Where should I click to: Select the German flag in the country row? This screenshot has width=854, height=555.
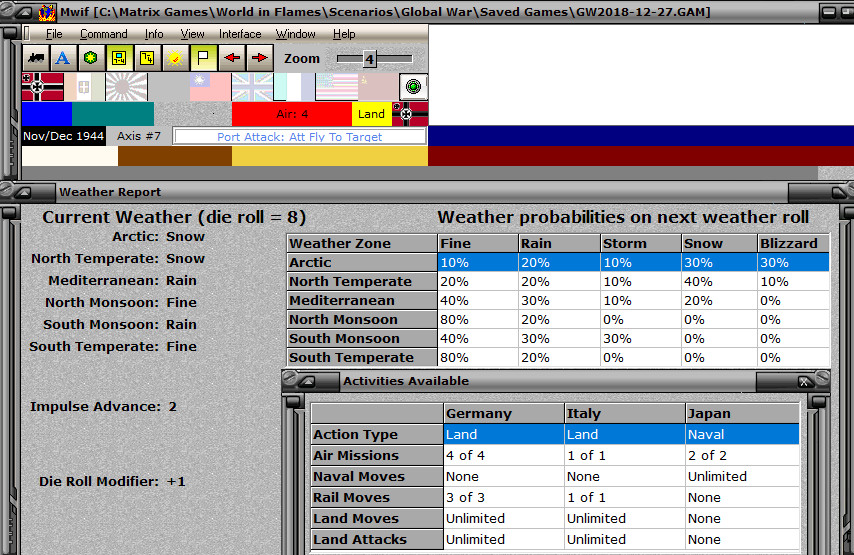(43, 87)
